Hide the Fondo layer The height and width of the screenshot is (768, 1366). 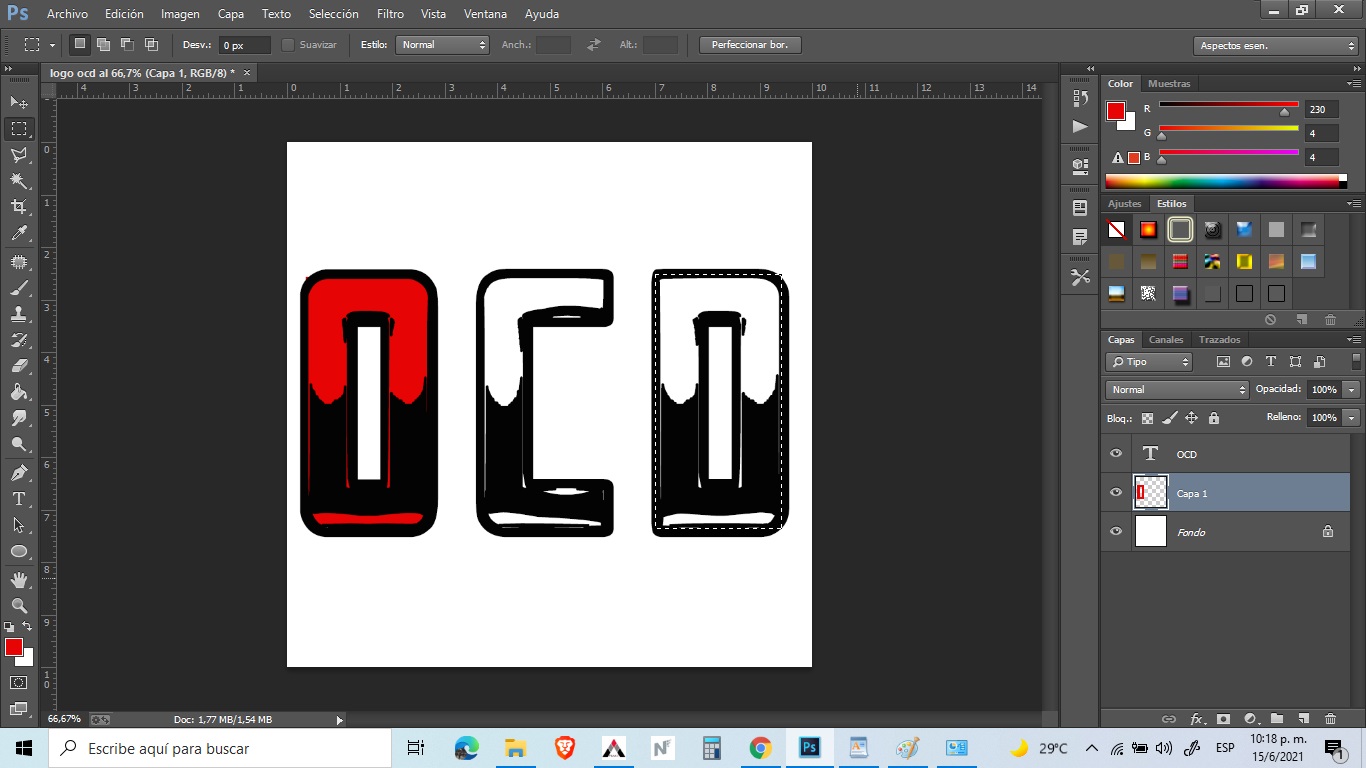(1116, 532)
